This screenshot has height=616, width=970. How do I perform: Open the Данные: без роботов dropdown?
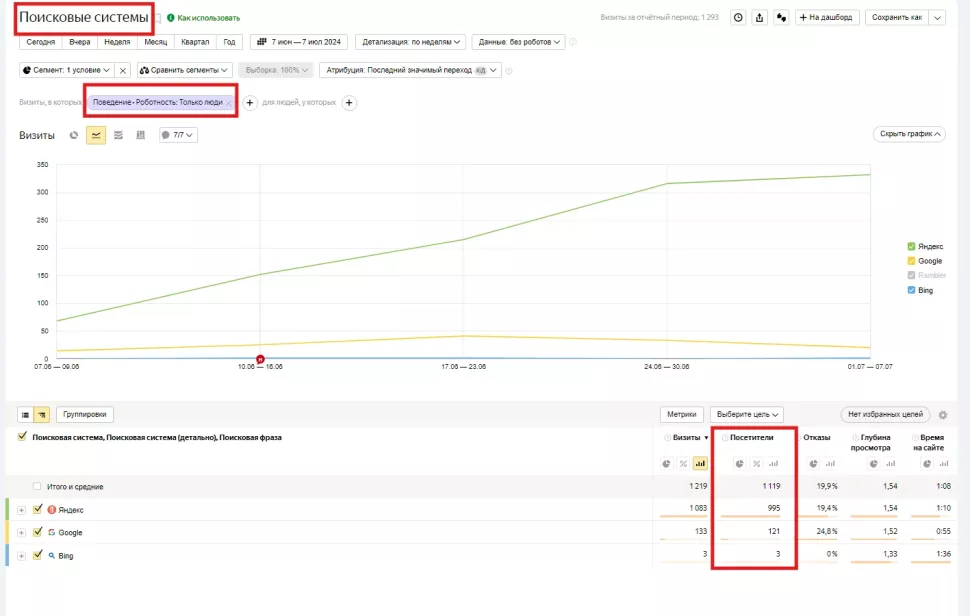point(518,42)
